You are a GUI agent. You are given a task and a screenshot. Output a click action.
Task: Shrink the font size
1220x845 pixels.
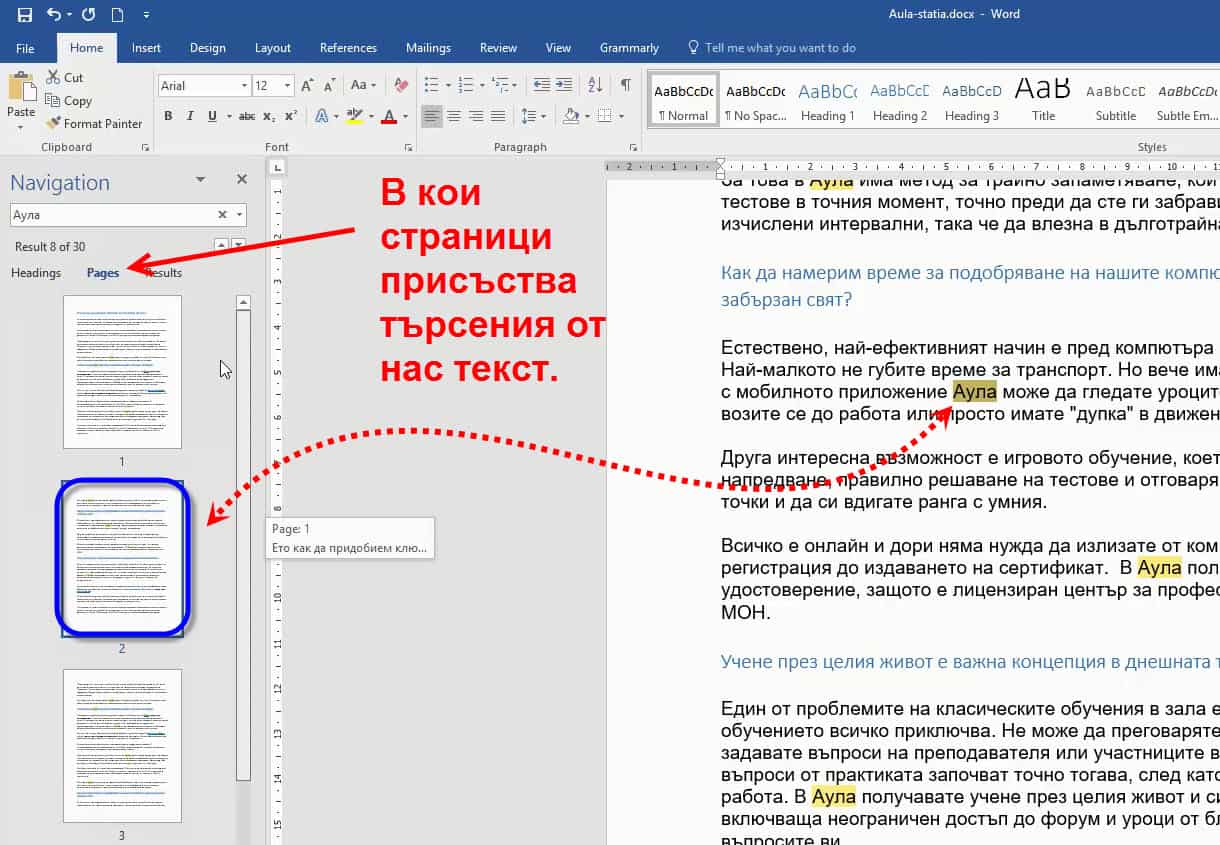[x=329, y=86]
